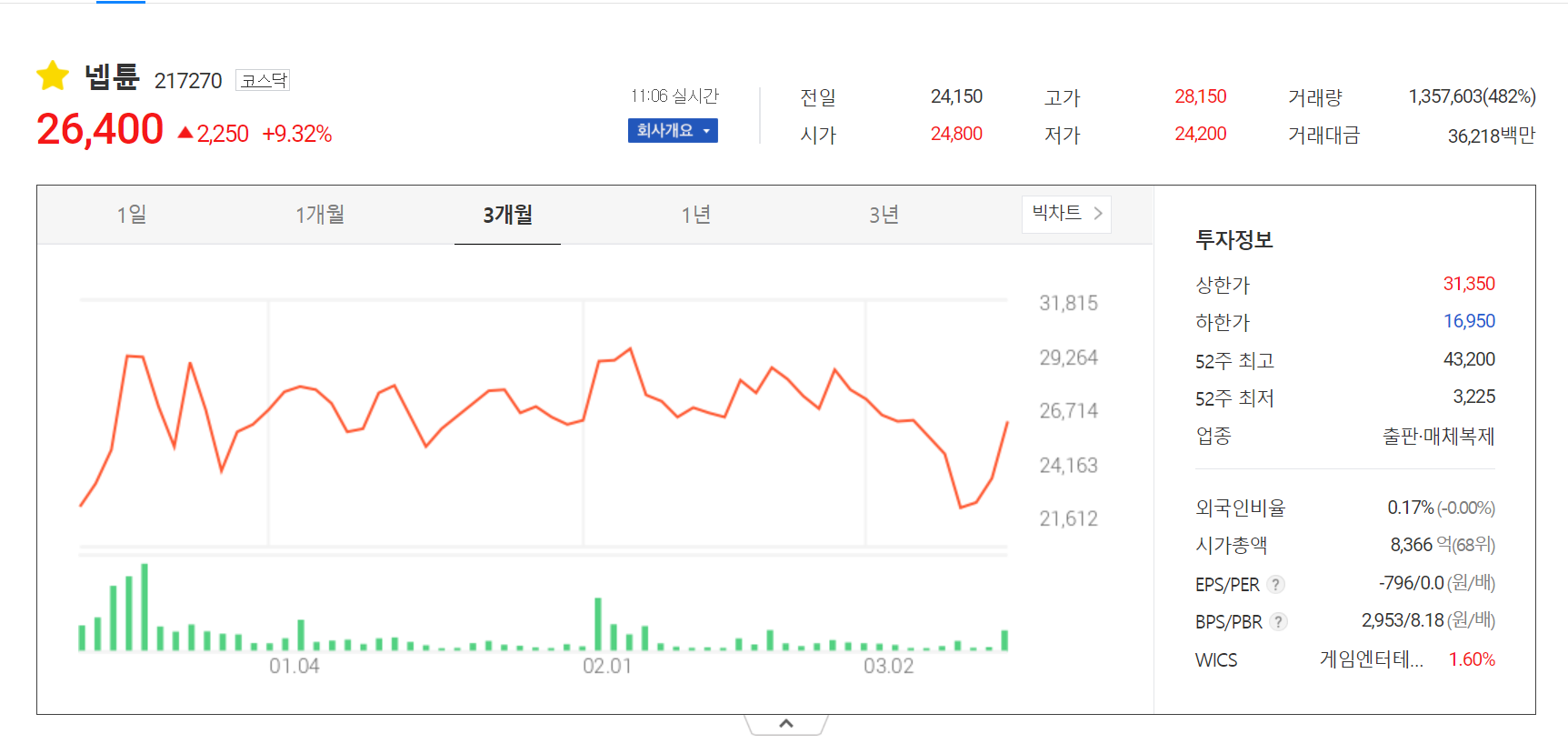Viewport: 1568px width, 754px height.
Task: Click the 코스닥 market badge
Action: pos(263,80)
